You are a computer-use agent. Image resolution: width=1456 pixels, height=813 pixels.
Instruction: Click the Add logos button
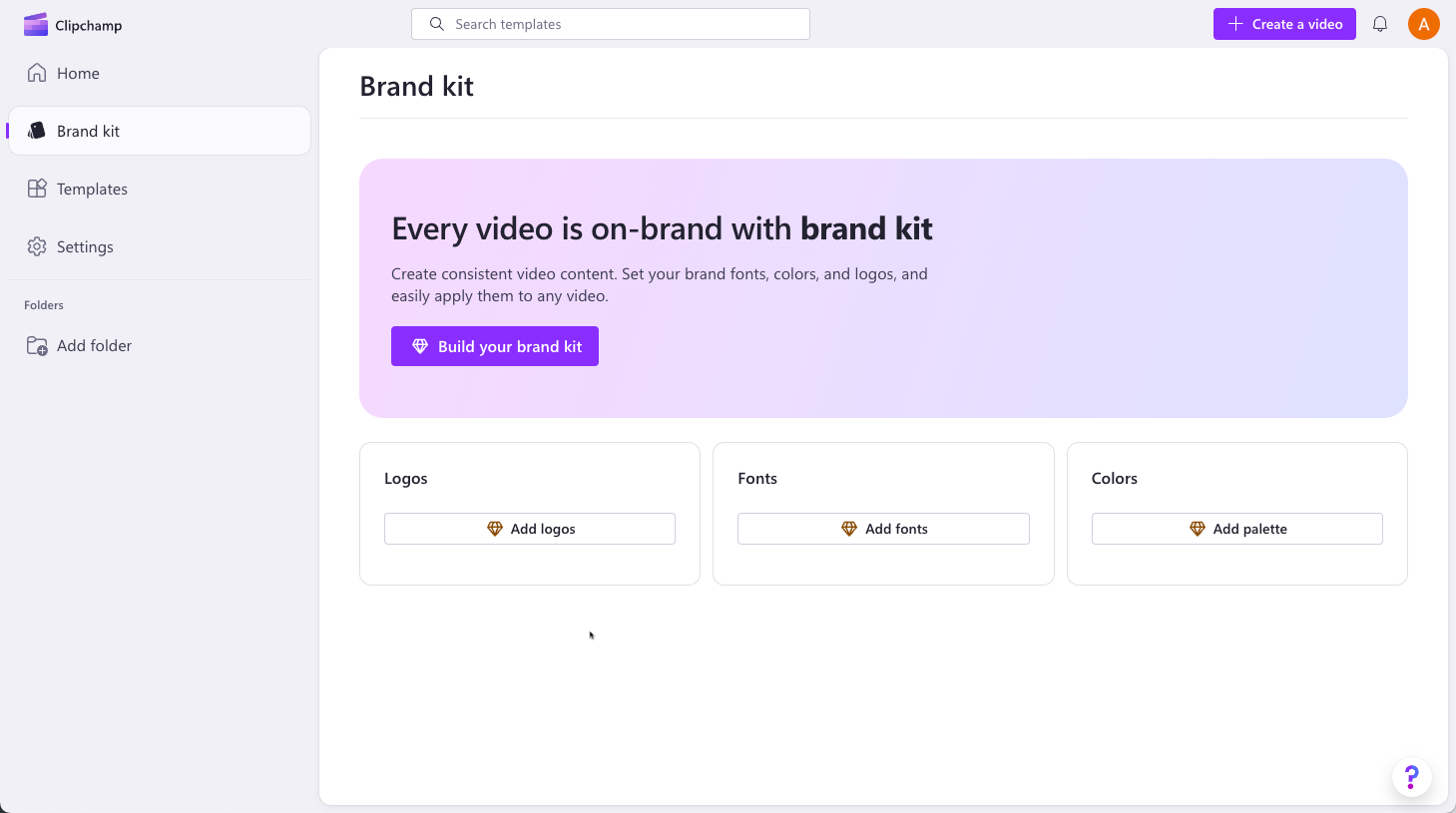pos(530,529)
